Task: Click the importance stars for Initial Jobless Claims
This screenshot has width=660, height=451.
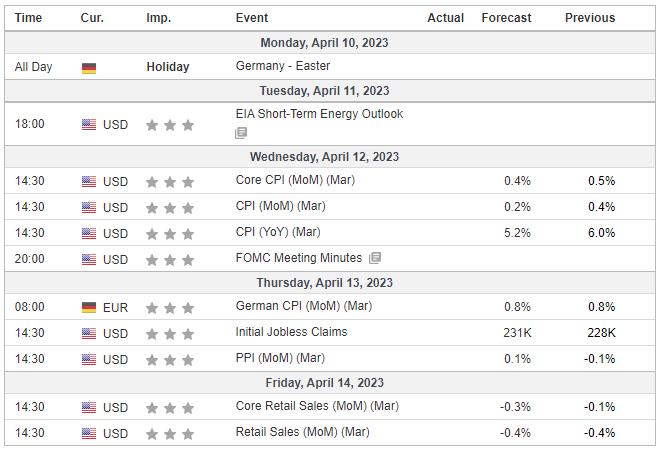Action: (x=170, y=334)
